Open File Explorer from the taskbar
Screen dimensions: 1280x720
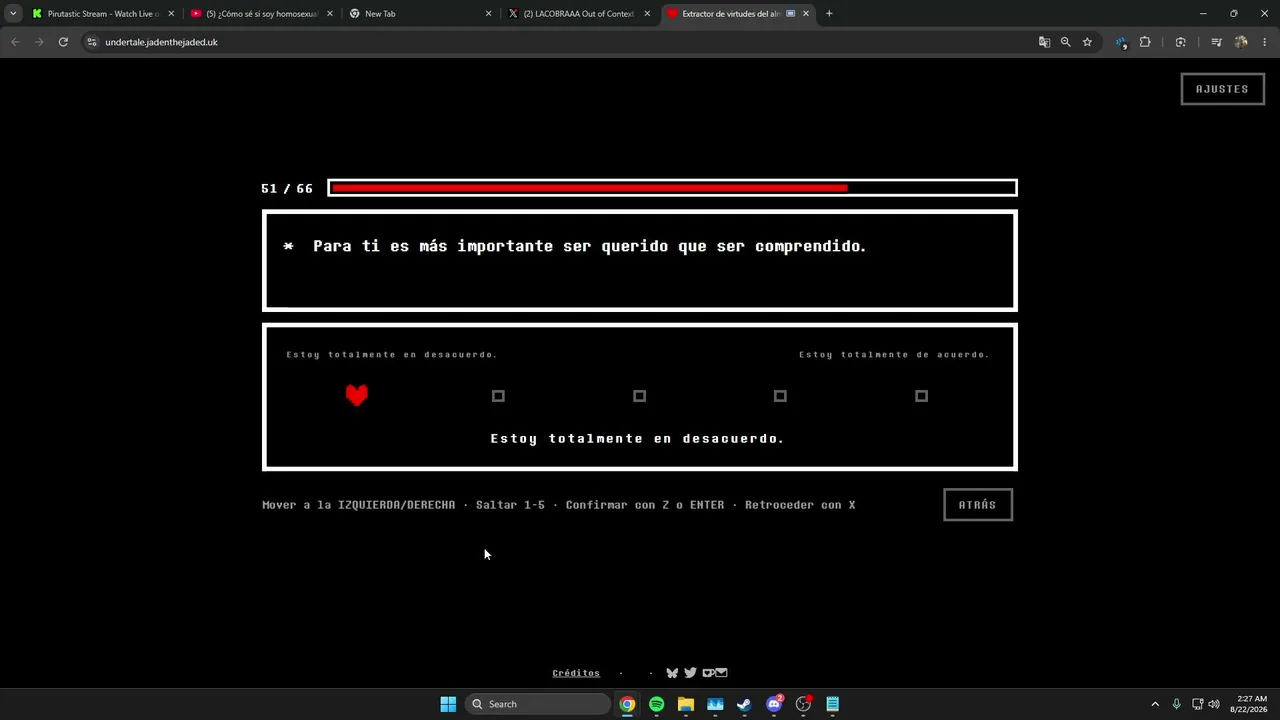[x=686, y=704]
